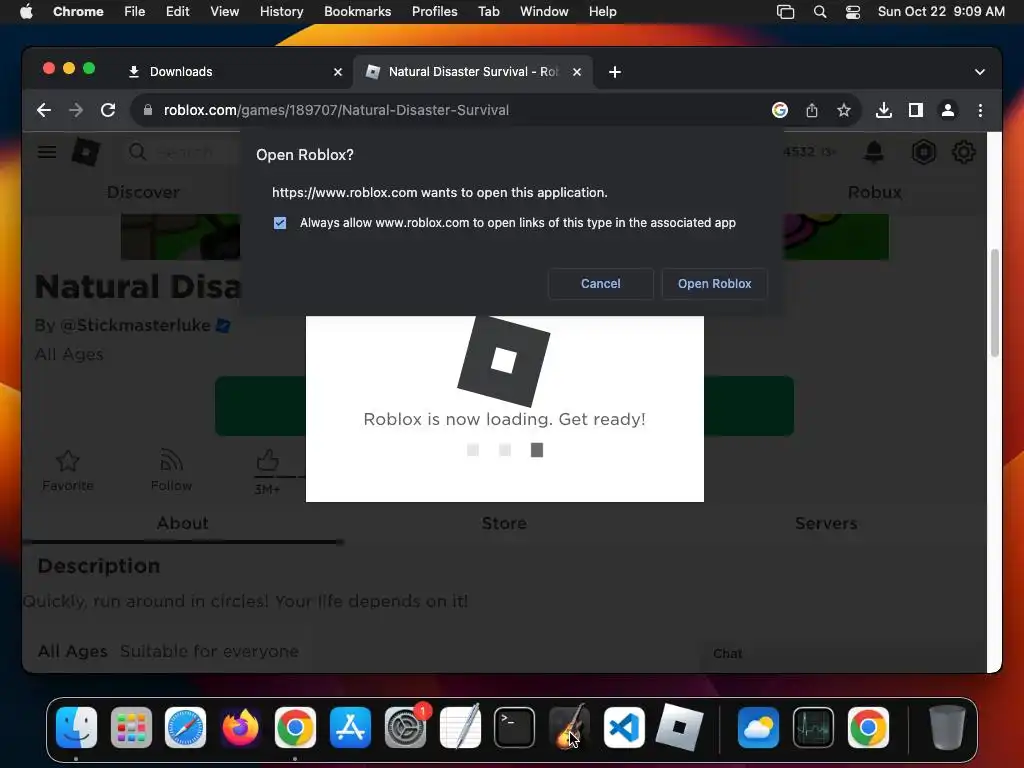The height and width of the screenshot is (768, 1024).
Task: Open Chrome profile avatar
Action: [948, 110]
